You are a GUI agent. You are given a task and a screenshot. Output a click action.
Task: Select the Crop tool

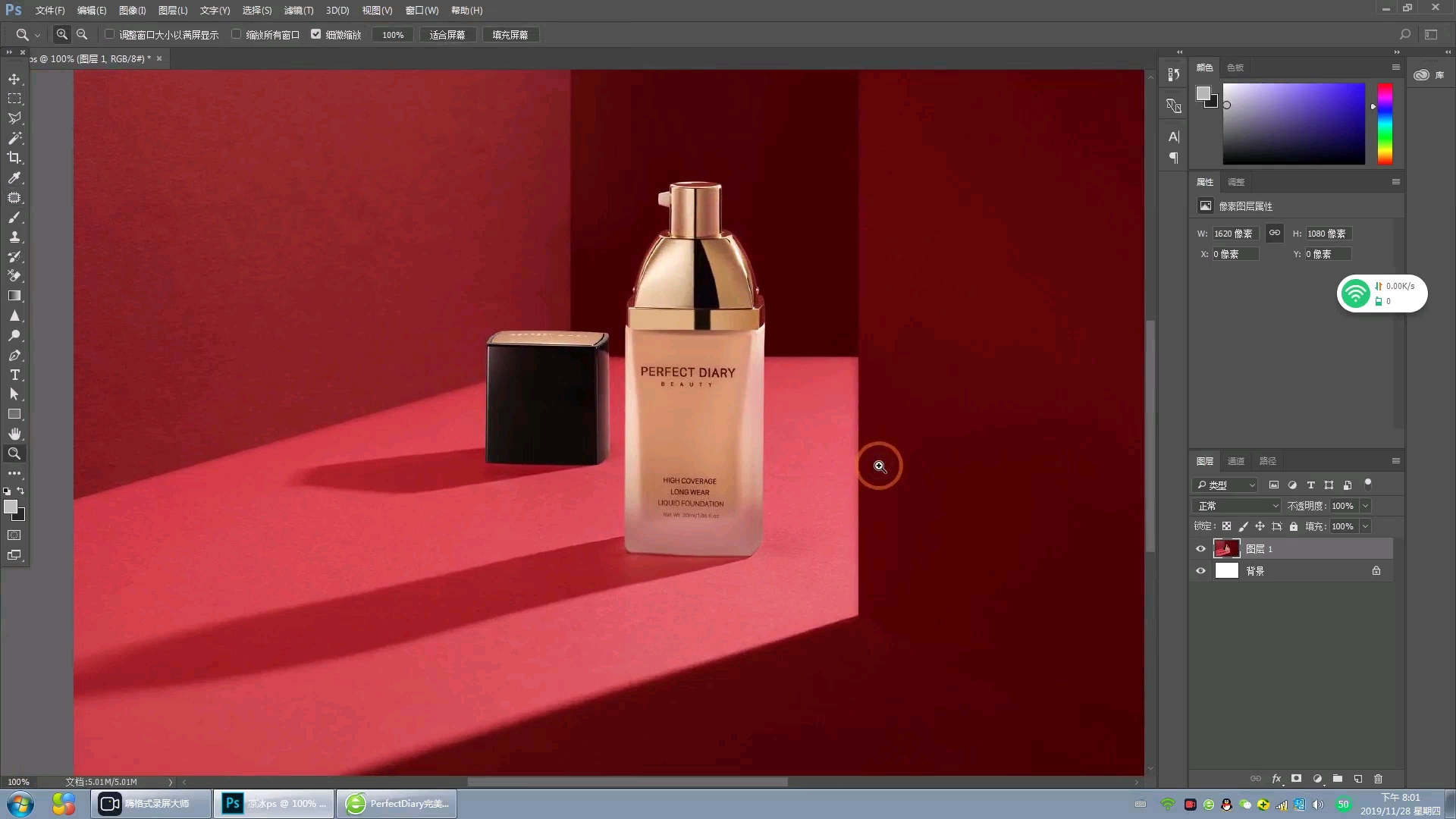(14, 158)
